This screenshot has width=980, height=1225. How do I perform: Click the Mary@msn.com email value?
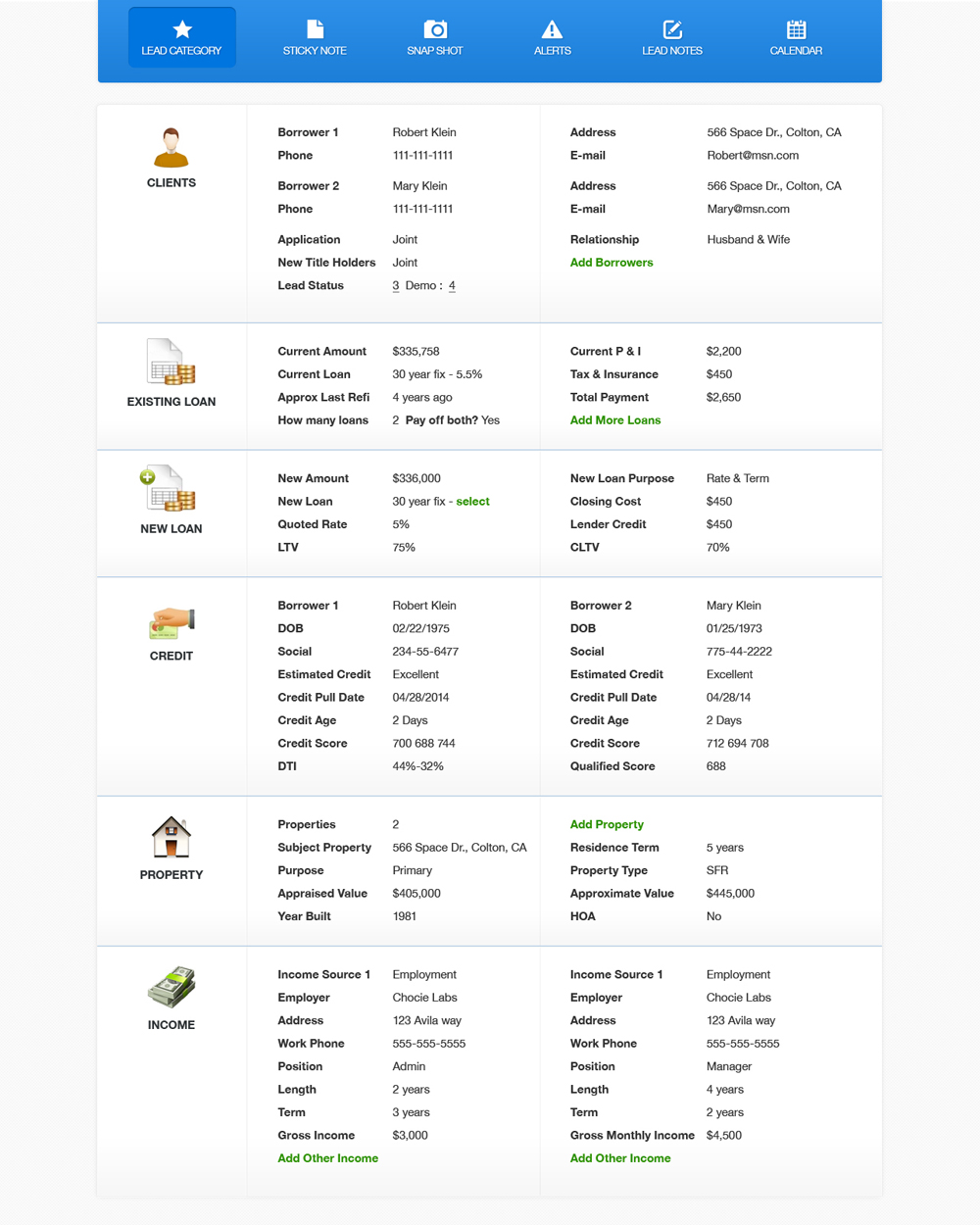(749, 210)
